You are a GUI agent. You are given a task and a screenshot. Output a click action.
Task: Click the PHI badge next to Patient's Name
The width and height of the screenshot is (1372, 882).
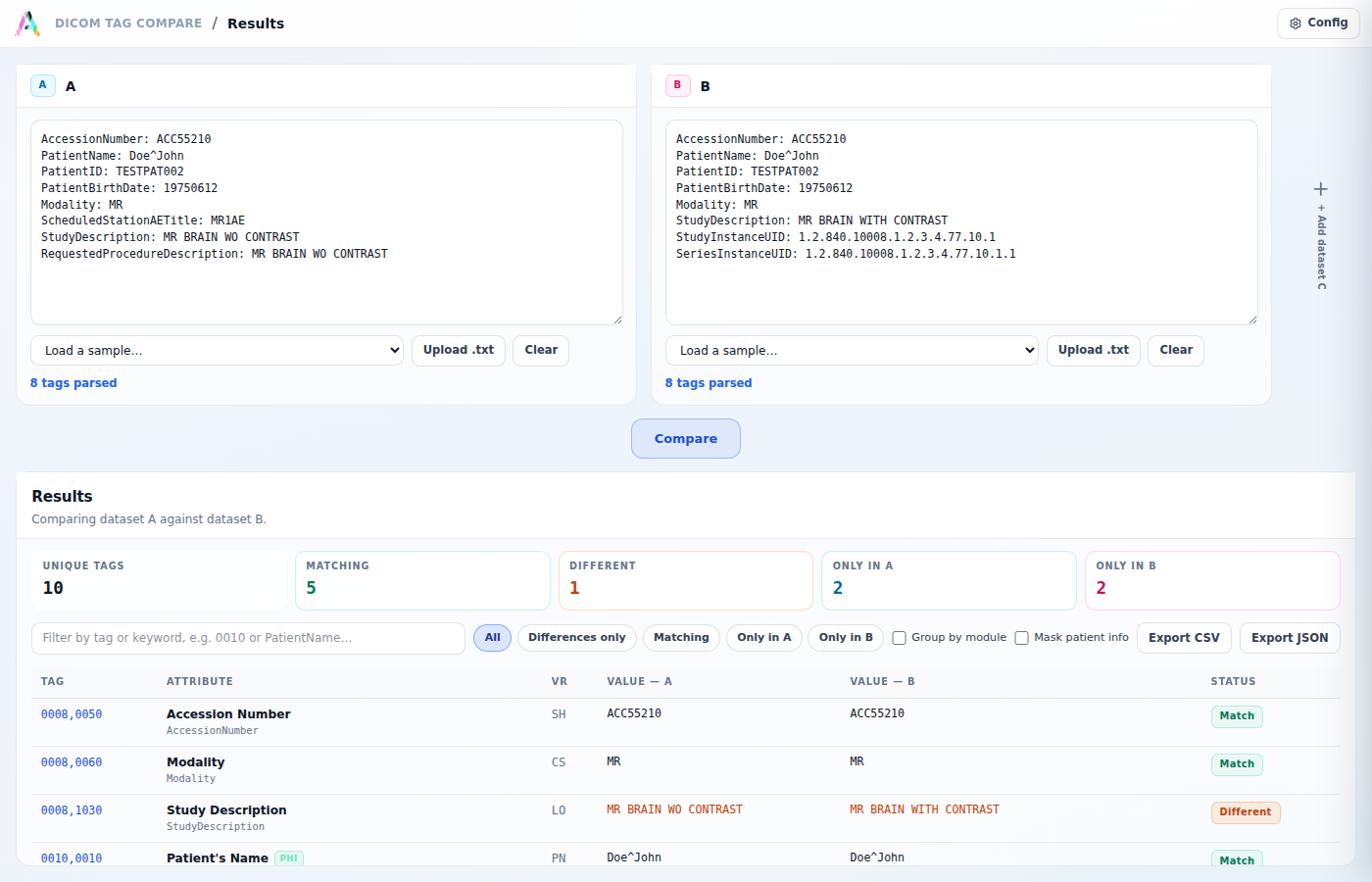(x=289, y=858)
